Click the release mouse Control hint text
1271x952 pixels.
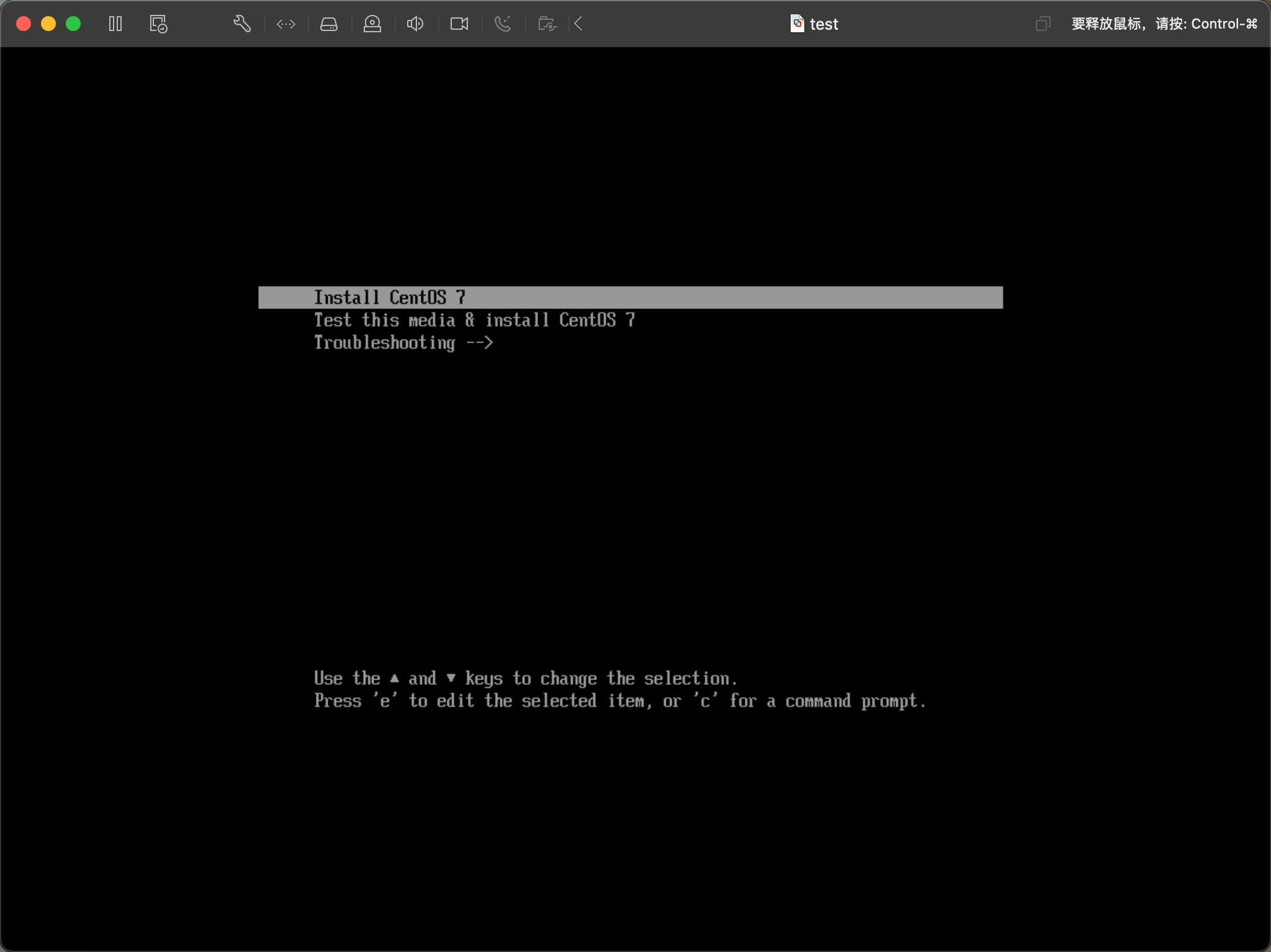click(1164, 24)
